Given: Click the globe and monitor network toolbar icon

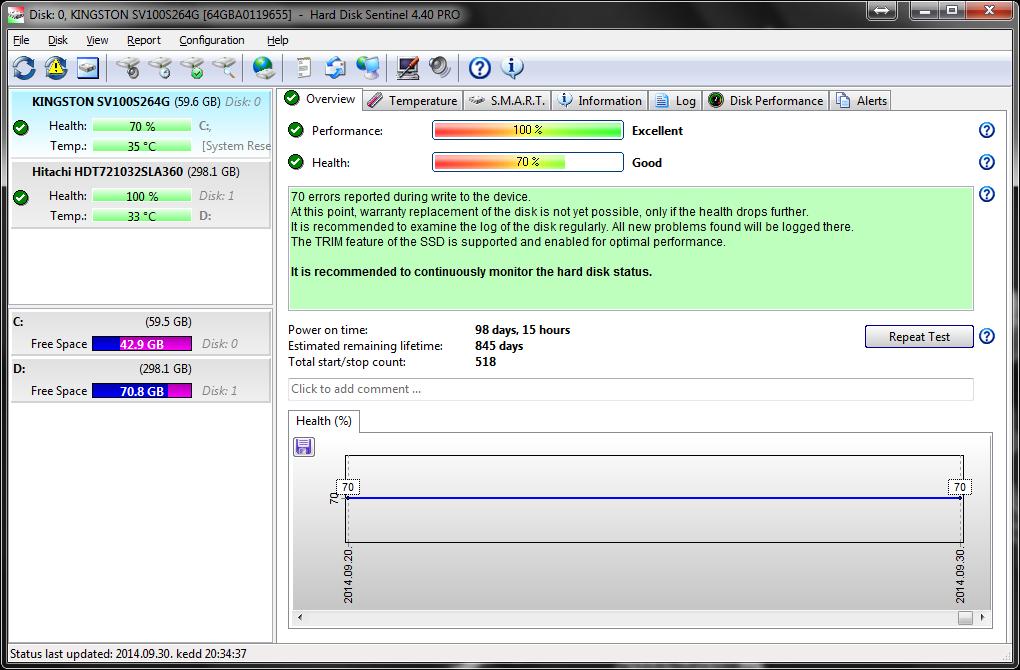Looking at the screenshot, I should [x=368, y=68].
